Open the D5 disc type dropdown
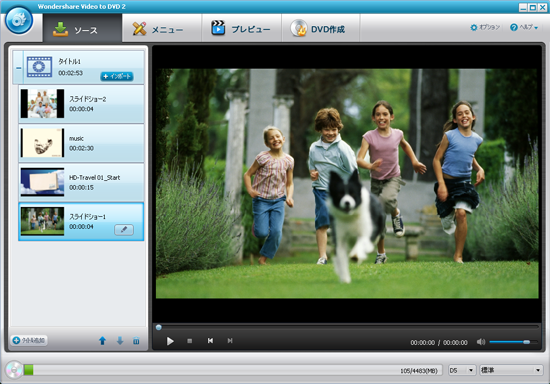Viewport: 550px width, 384px height. pos(462,370)
